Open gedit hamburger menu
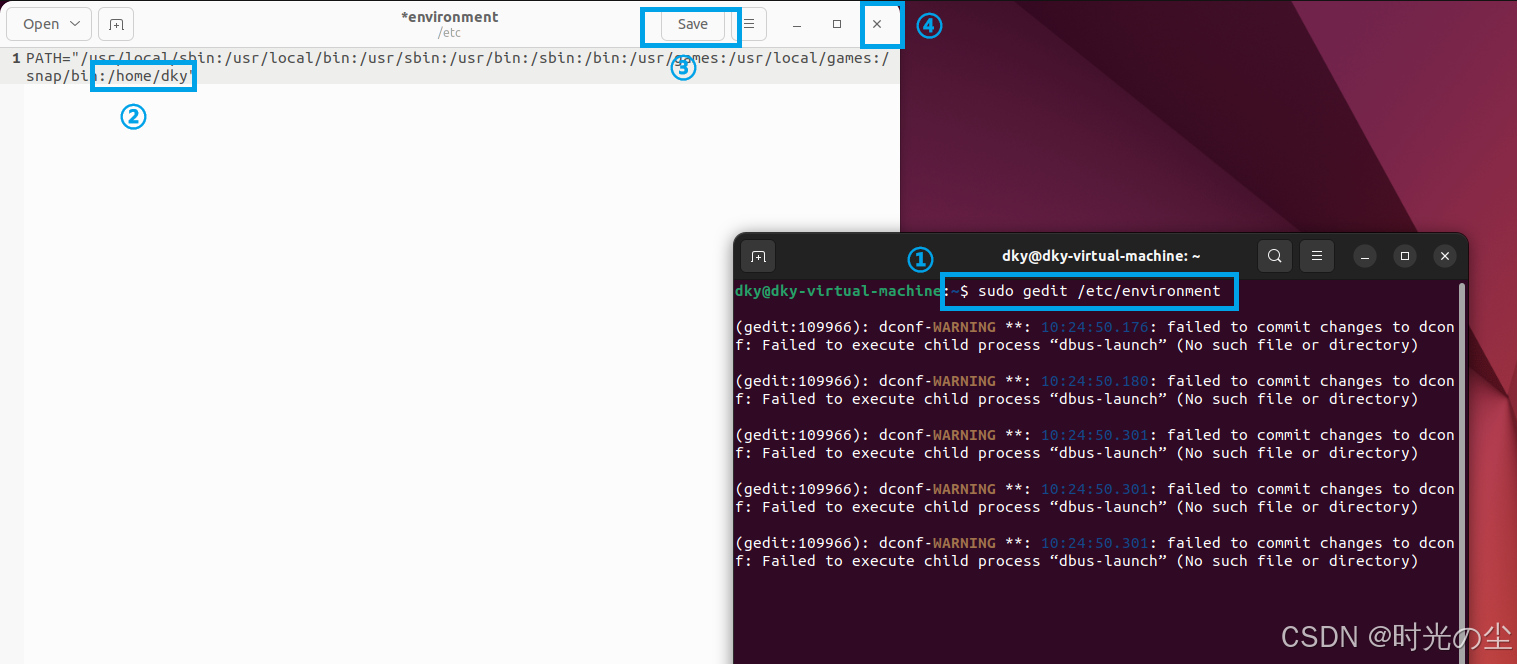Image resolution: width=1517 pixels, height=664 pixels. coord(749,24)
